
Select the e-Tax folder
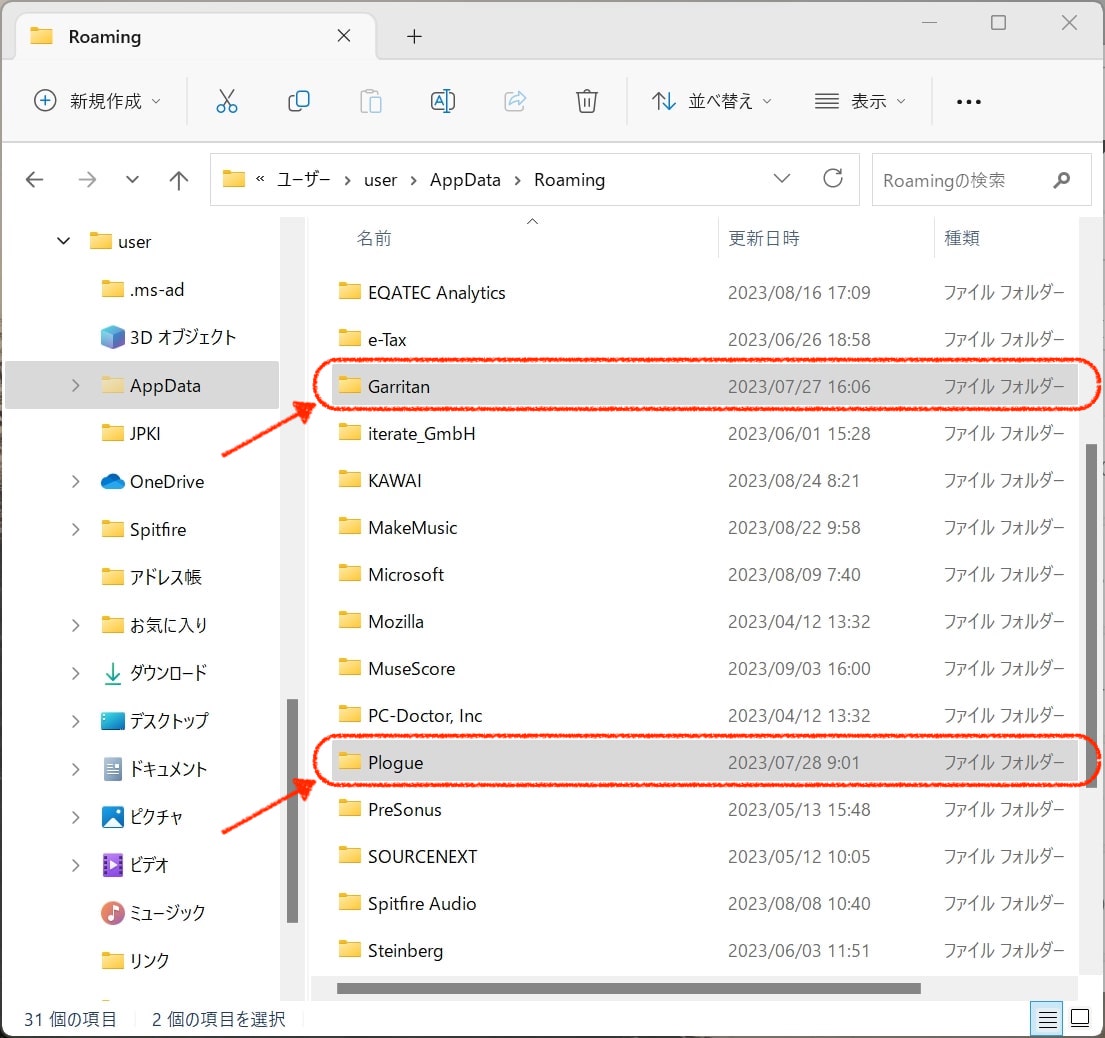[386, 340]
